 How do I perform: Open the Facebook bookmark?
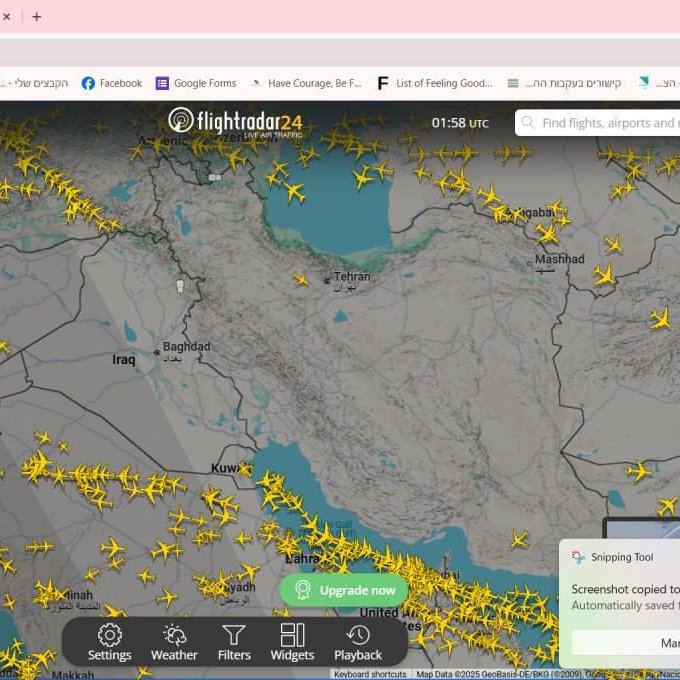112,83
